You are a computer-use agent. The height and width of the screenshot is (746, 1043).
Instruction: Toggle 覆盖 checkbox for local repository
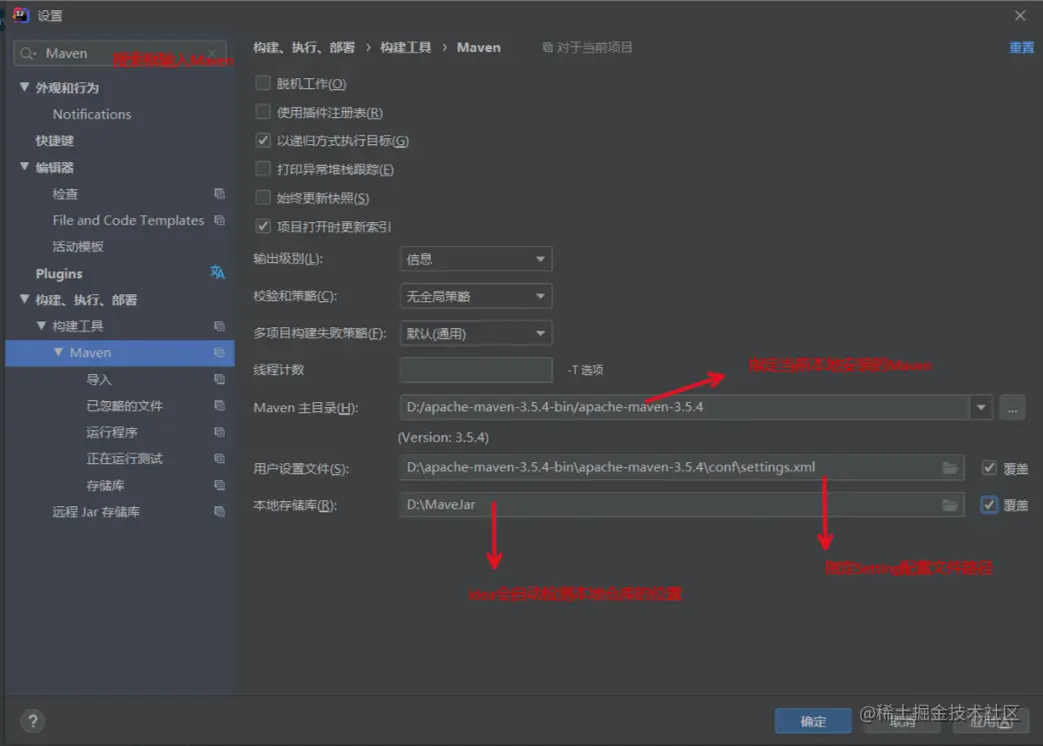989,505
